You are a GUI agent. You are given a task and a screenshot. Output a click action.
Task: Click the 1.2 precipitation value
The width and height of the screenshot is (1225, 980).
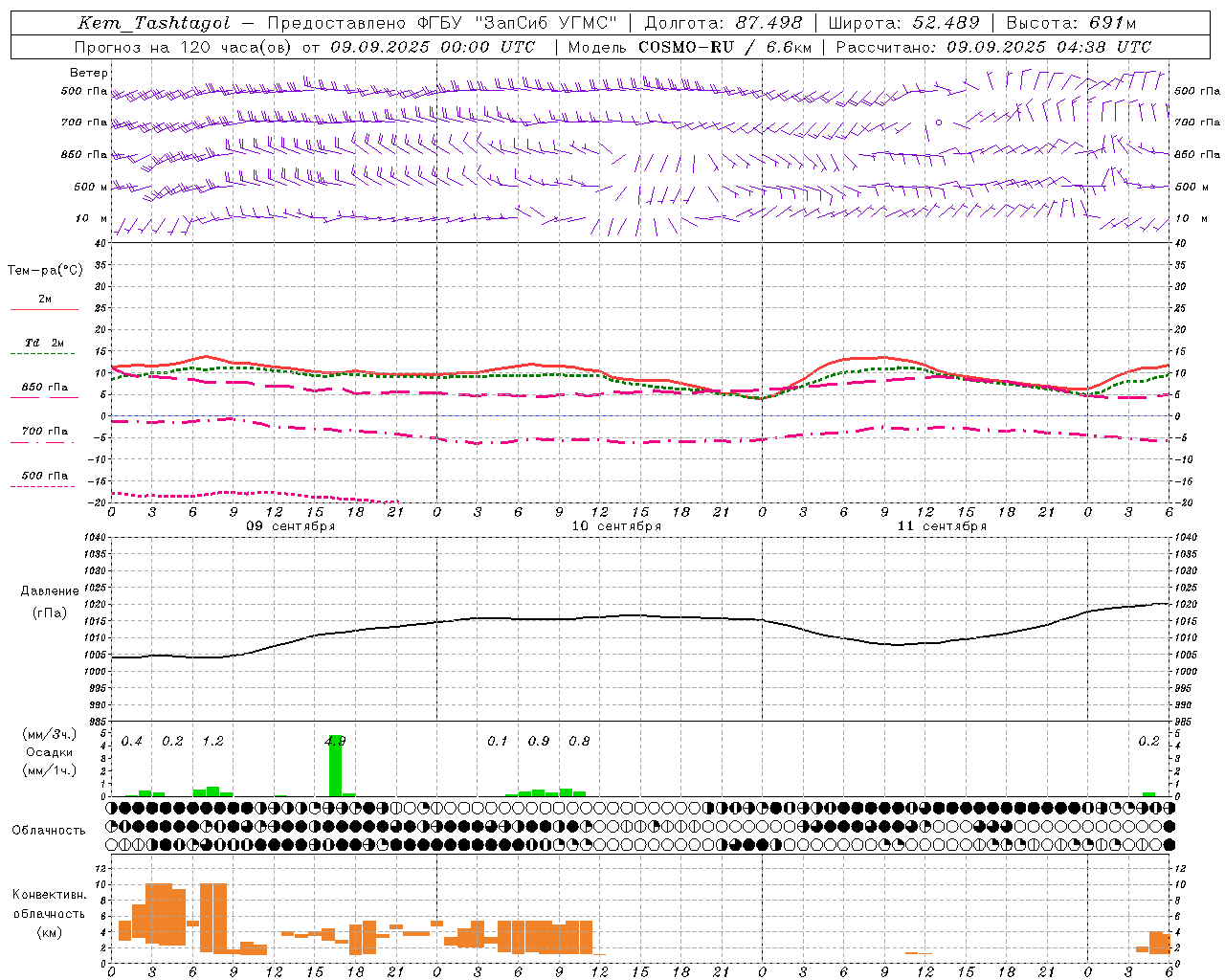[212, 741]
